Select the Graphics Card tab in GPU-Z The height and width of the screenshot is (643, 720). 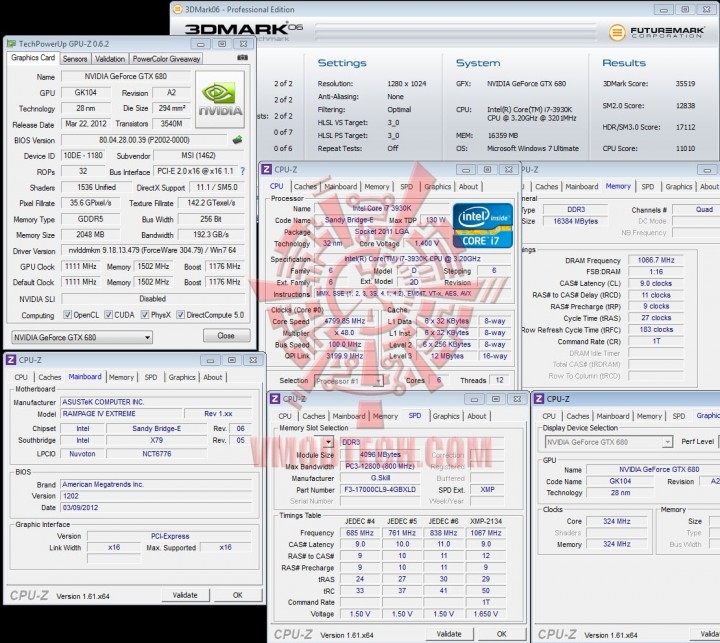(33, 58)
